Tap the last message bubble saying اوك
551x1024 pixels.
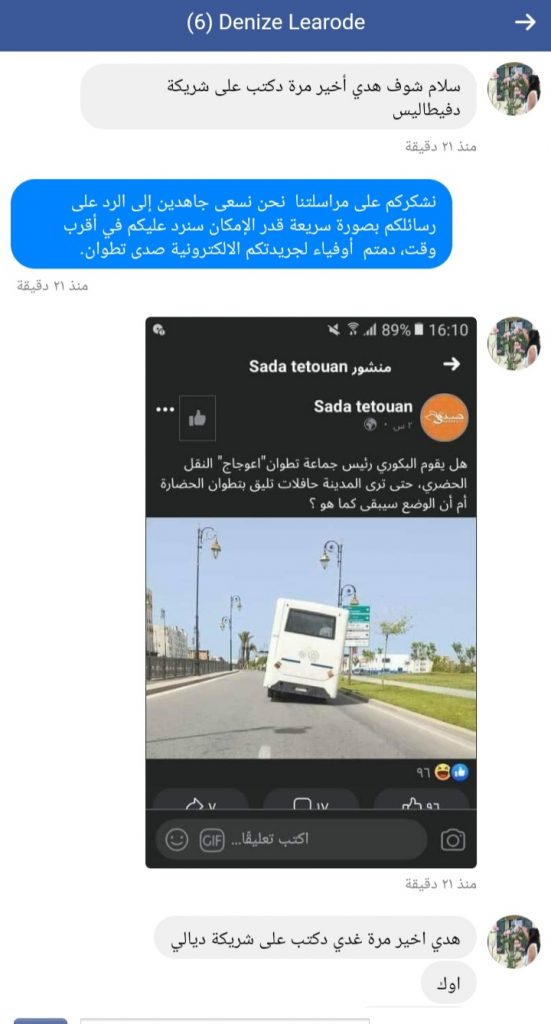449,982
